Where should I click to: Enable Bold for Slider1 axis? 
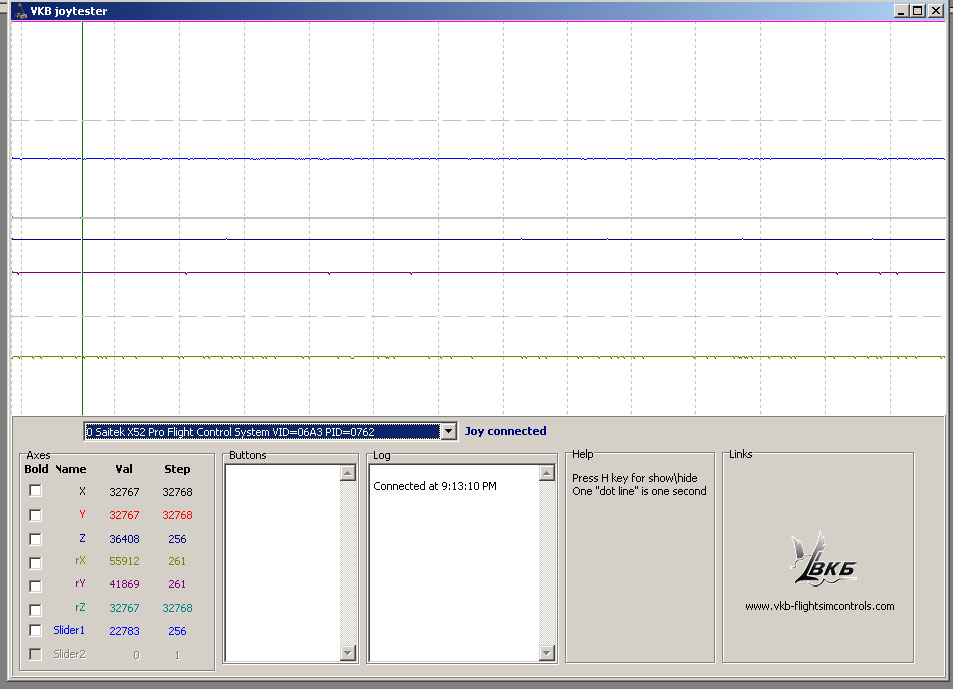[x=36, y=631]
